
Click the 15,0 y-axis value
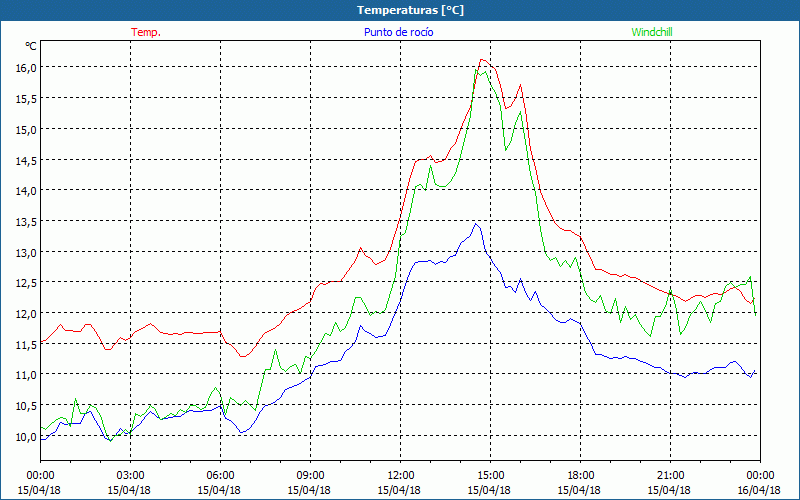coord(26,129)
